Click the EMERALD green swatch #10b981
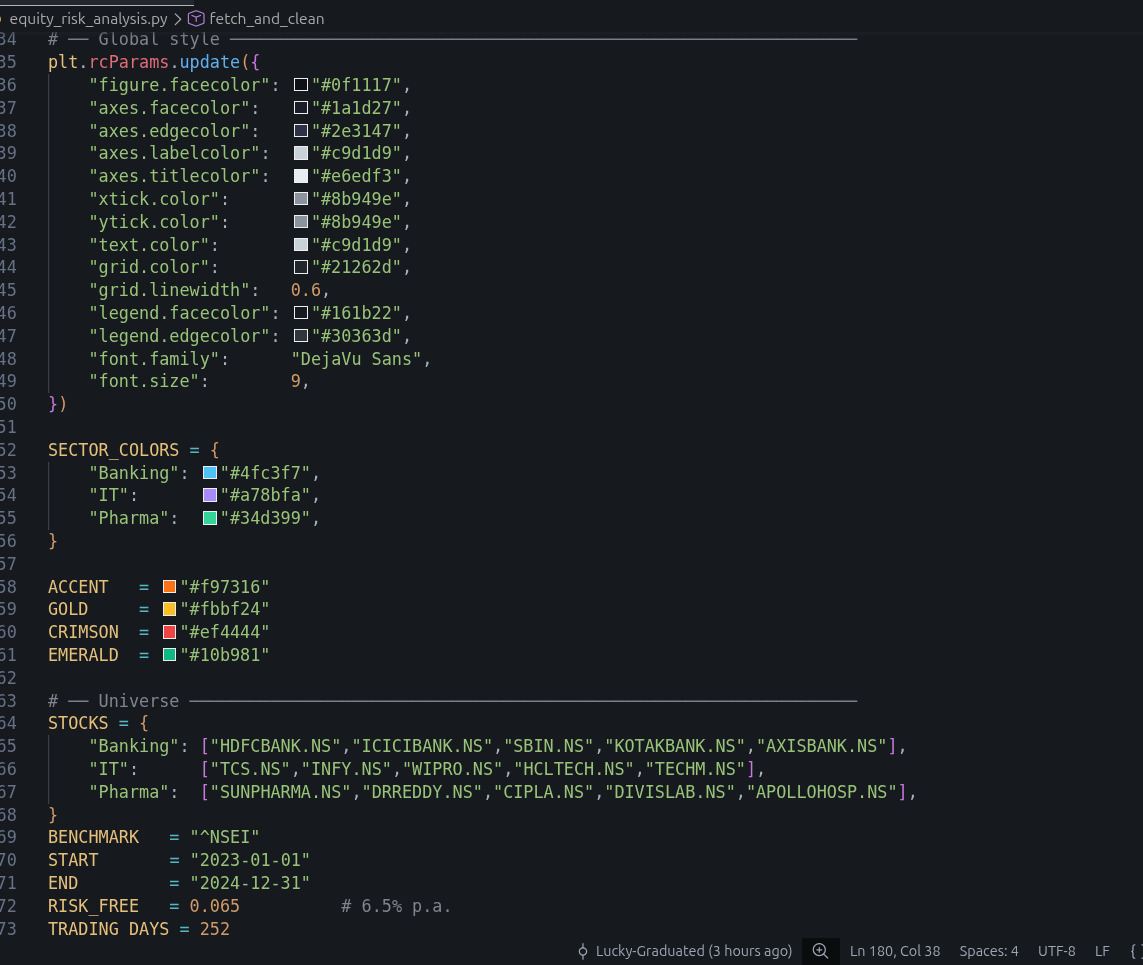The height and width of the screenshot is (965, 1143). click(169, 655)
